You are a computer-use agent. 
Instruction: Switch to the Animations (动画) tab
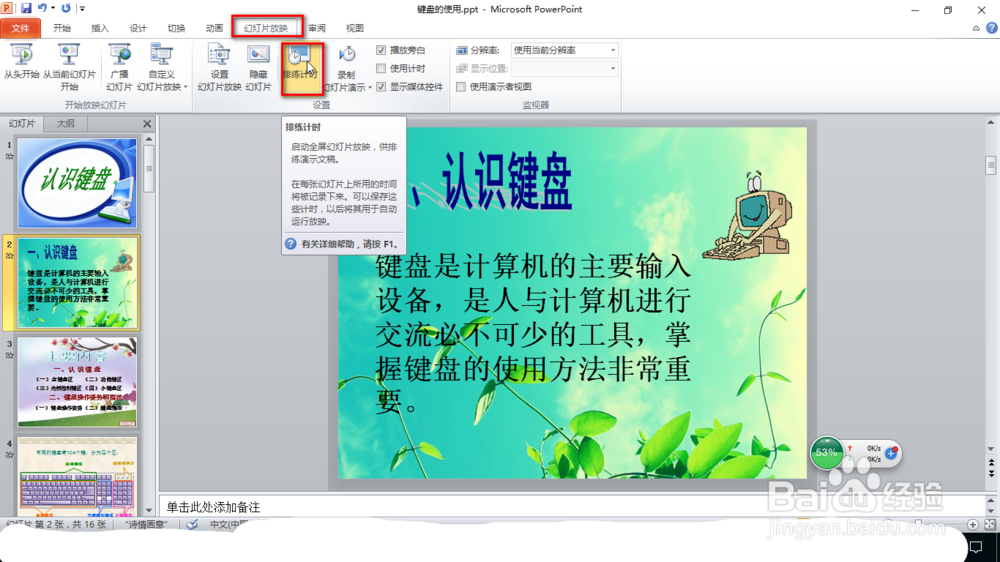pyautogui.click(x=214, y=28)
